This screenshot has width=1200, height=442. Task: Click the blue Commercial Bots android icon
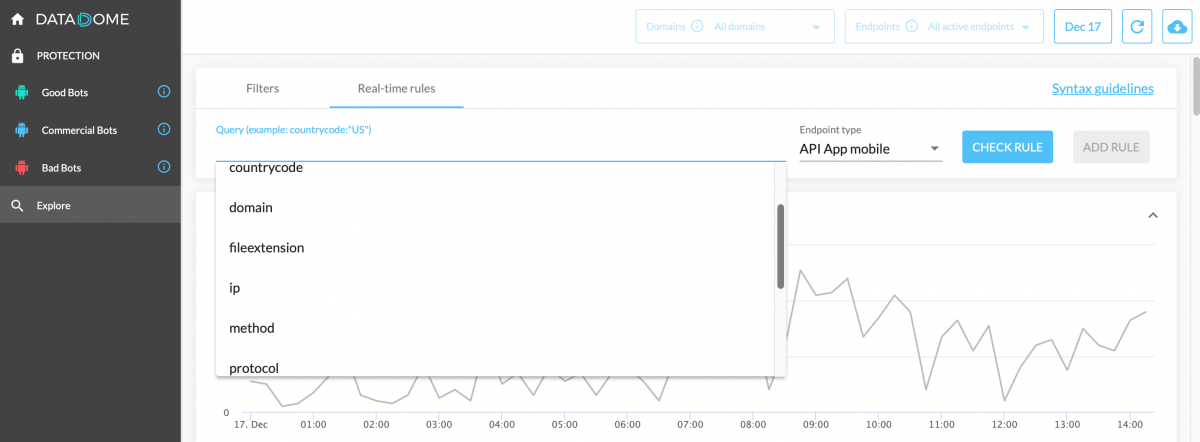(x=20, y=130)
